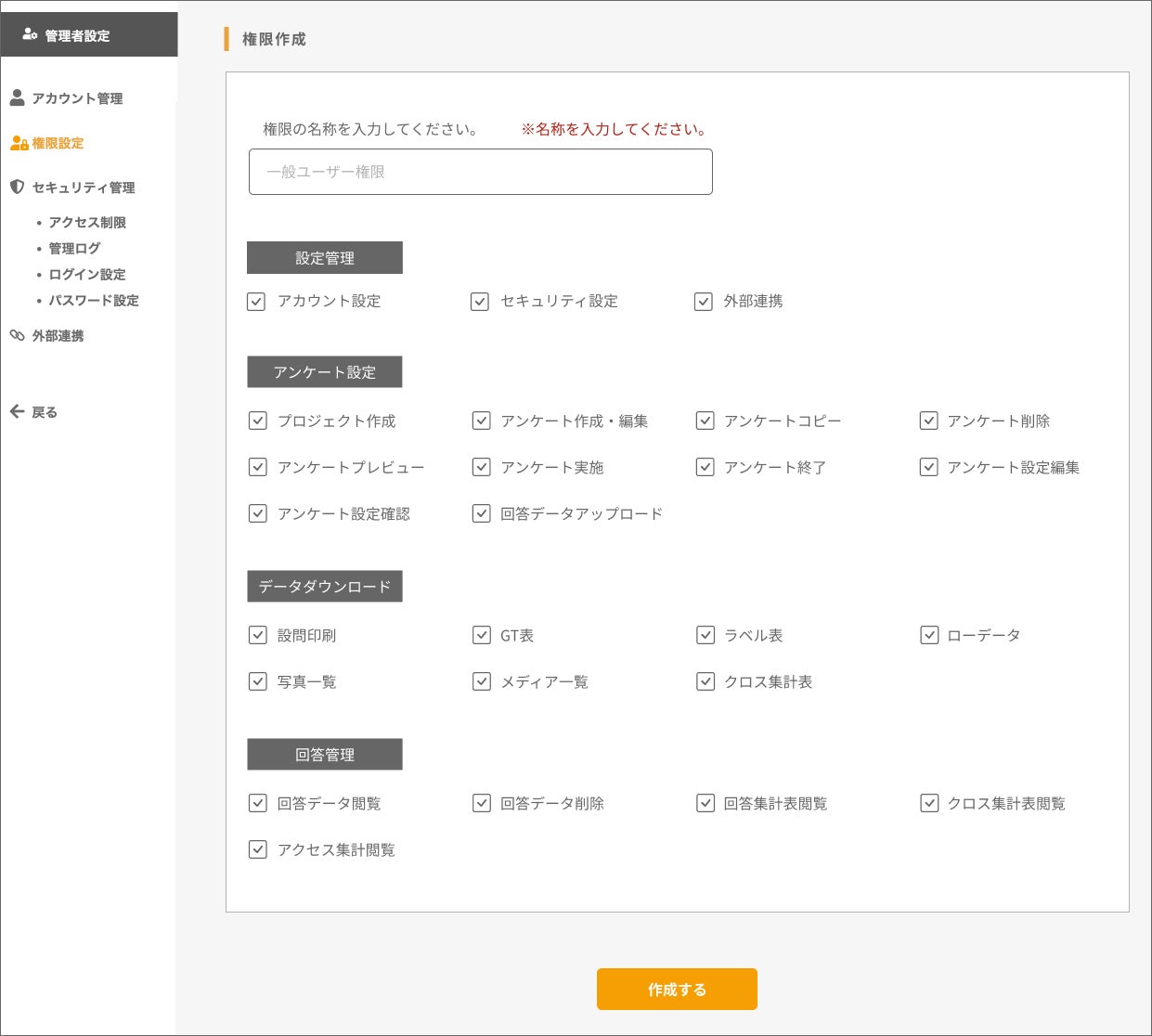1152x1036 pixels.
Task: Open パスワード設定 in the sidebar
Action: click(x=93, y=301)
